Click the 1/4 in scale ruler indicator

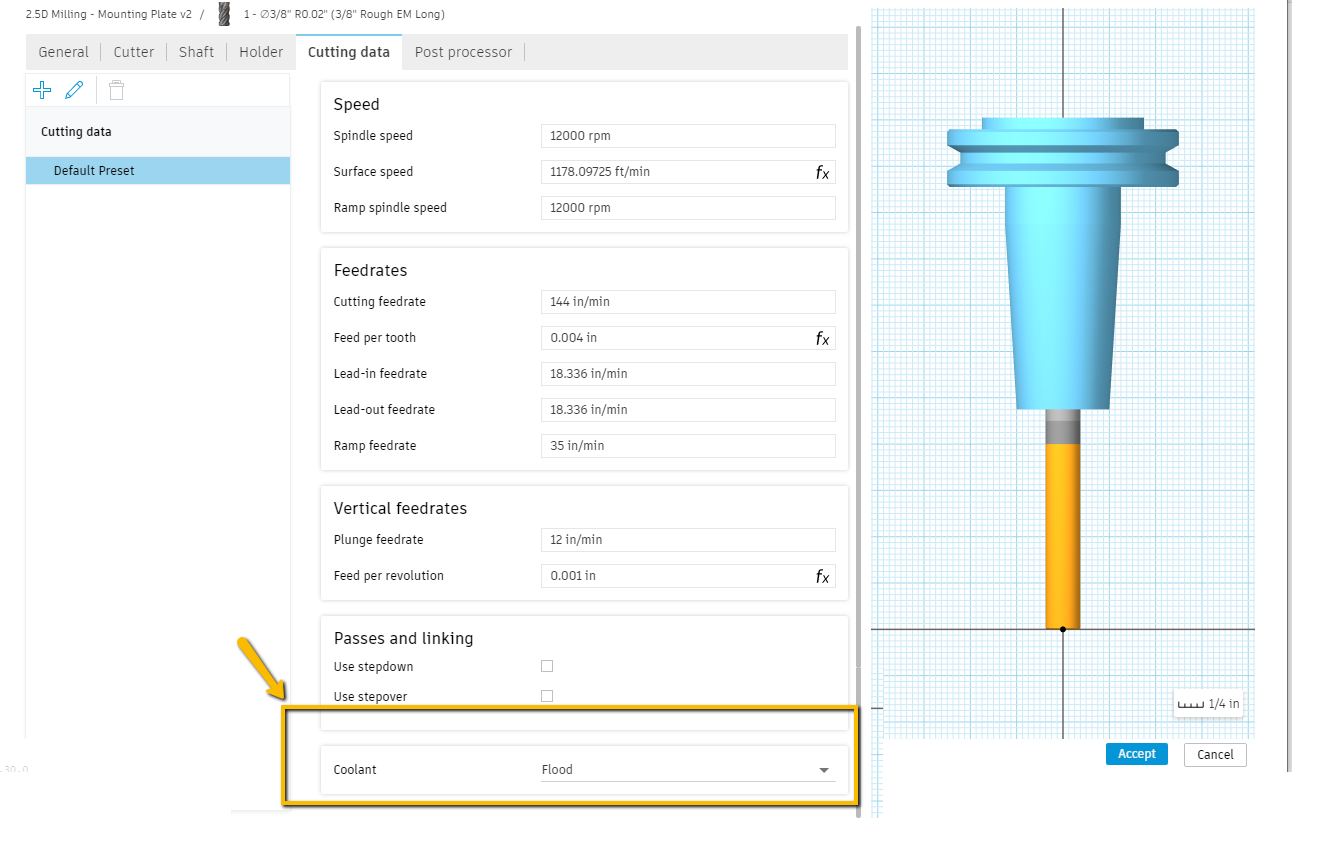point(1208,704)
